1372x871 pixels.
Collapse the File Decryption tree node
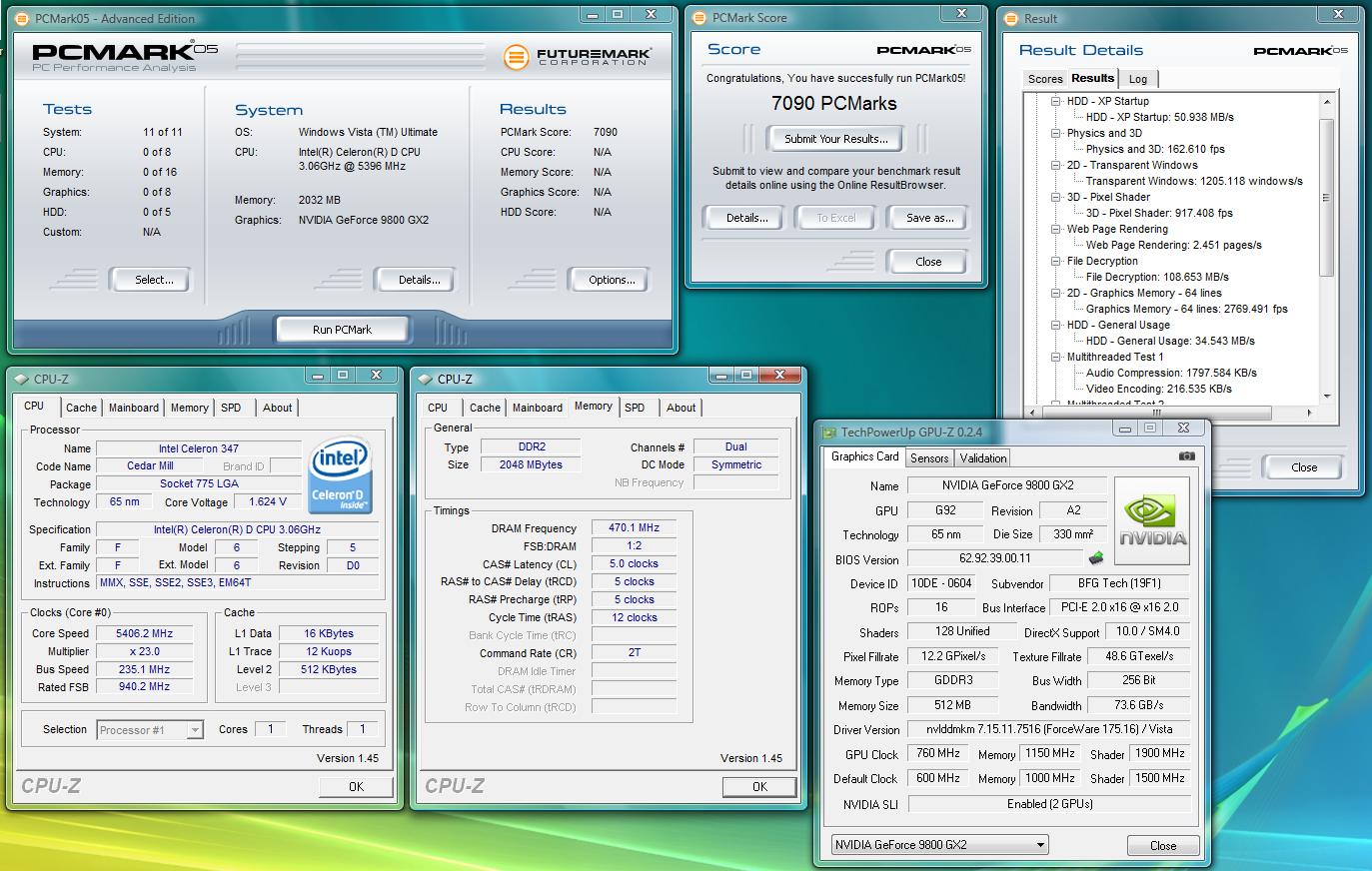pyautogui.click(x=1056, y=261)
